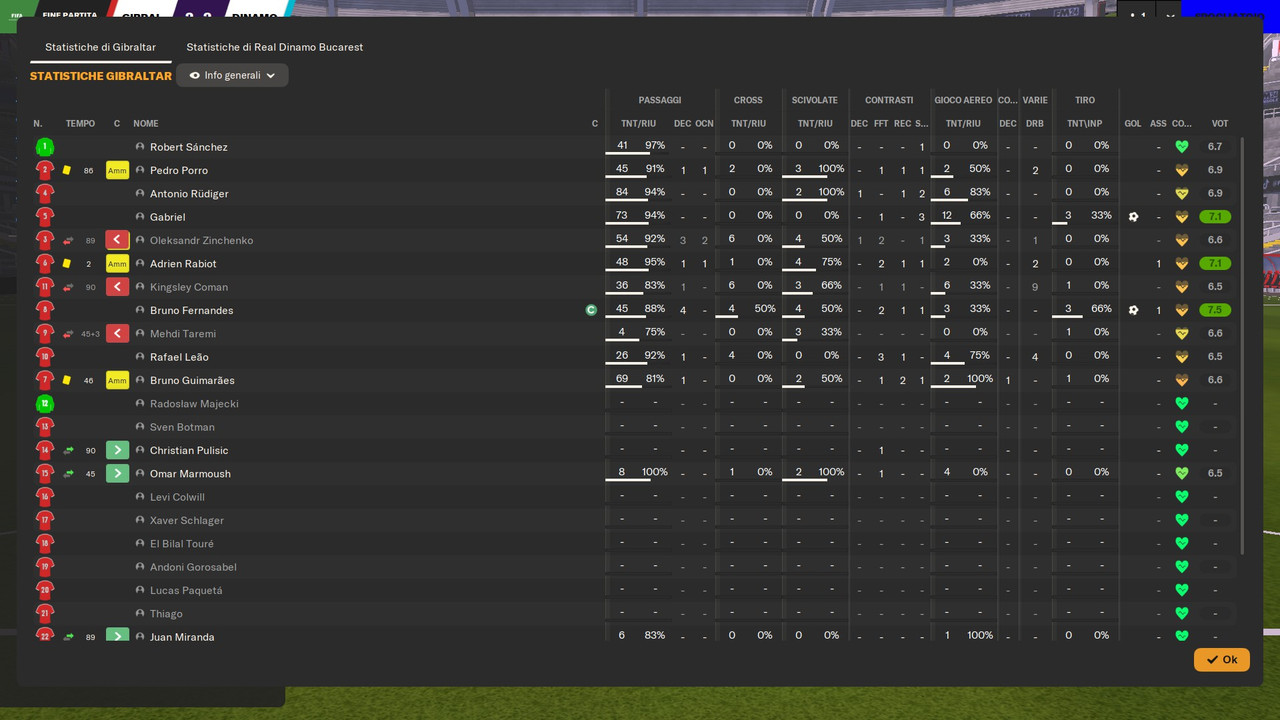This screenshot has width=1280, height=720.
Task: Click Juan Miranda substituted-on arrow badge
Action: (117, 635)
